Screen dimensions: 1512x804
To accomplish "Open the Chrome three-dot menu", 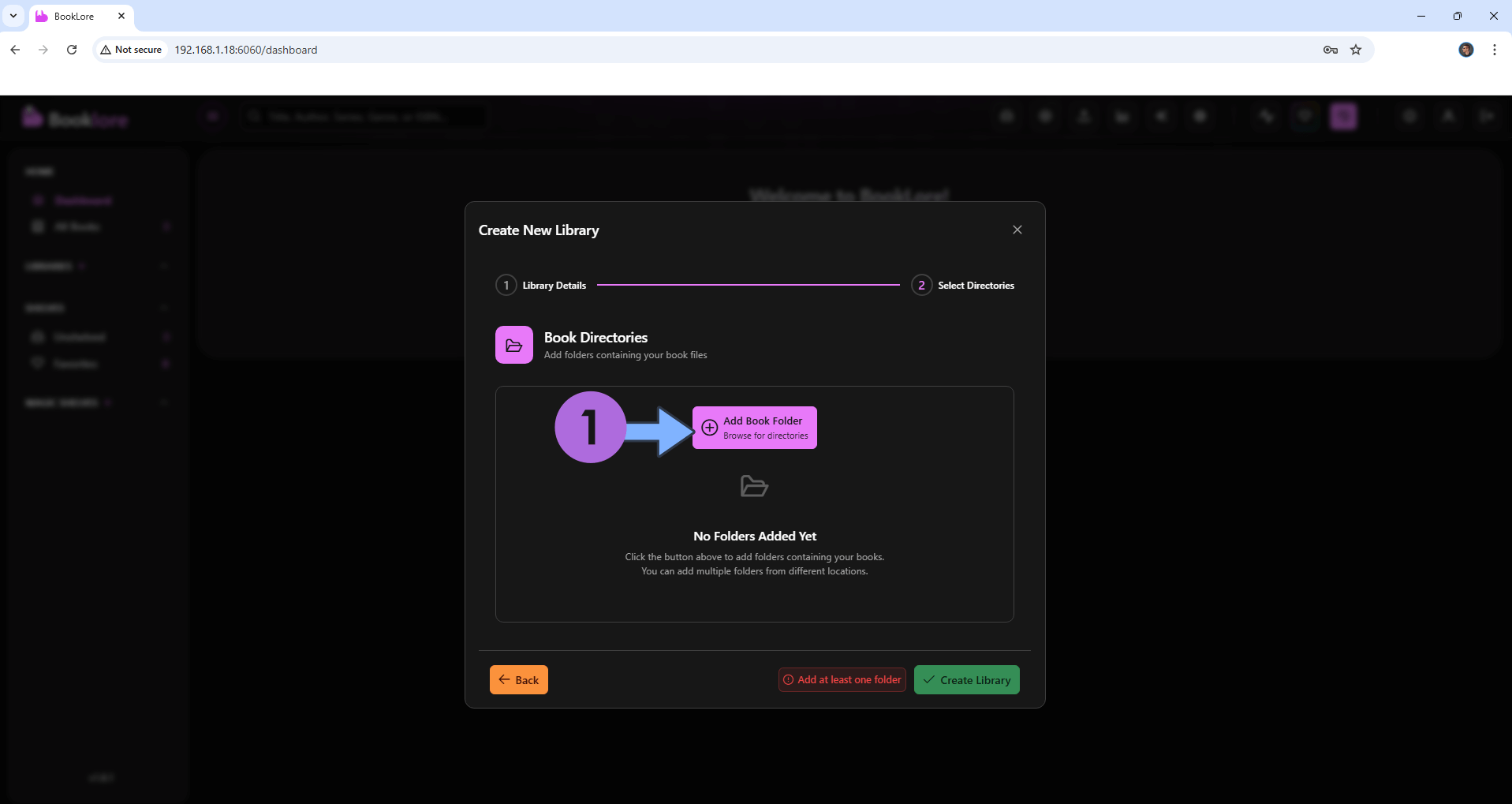I will coord(1494,50).
